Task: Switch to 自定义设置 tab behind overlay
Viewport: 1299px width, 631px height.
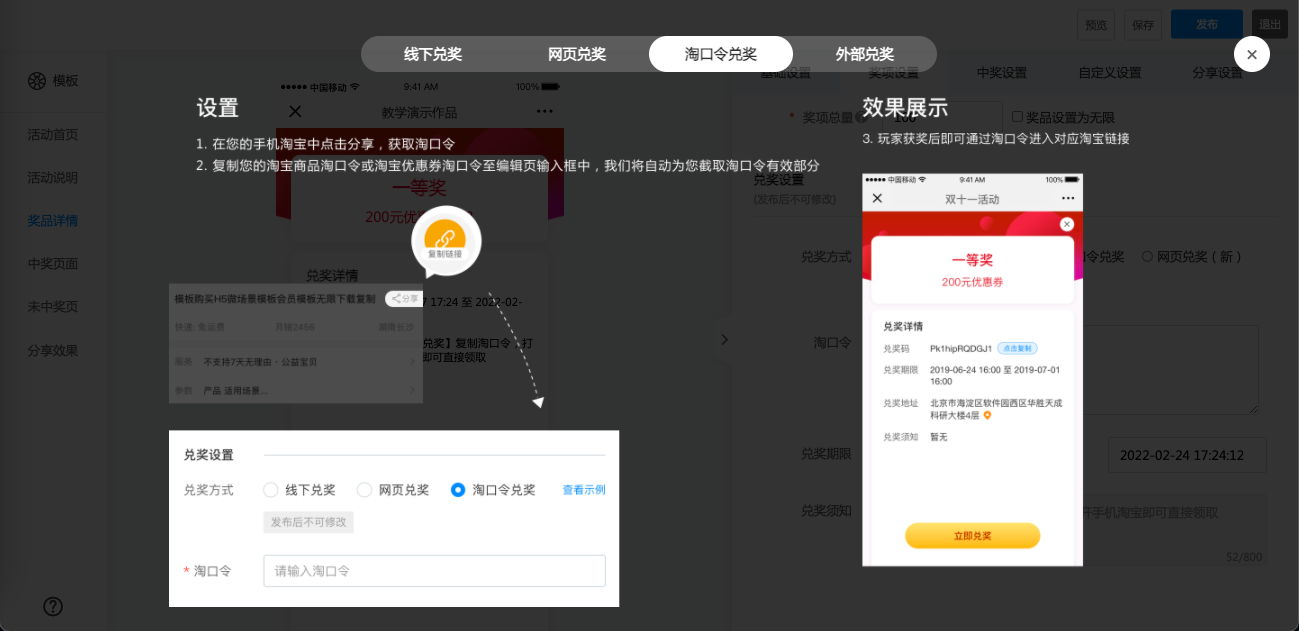Action: point(1110,73)
